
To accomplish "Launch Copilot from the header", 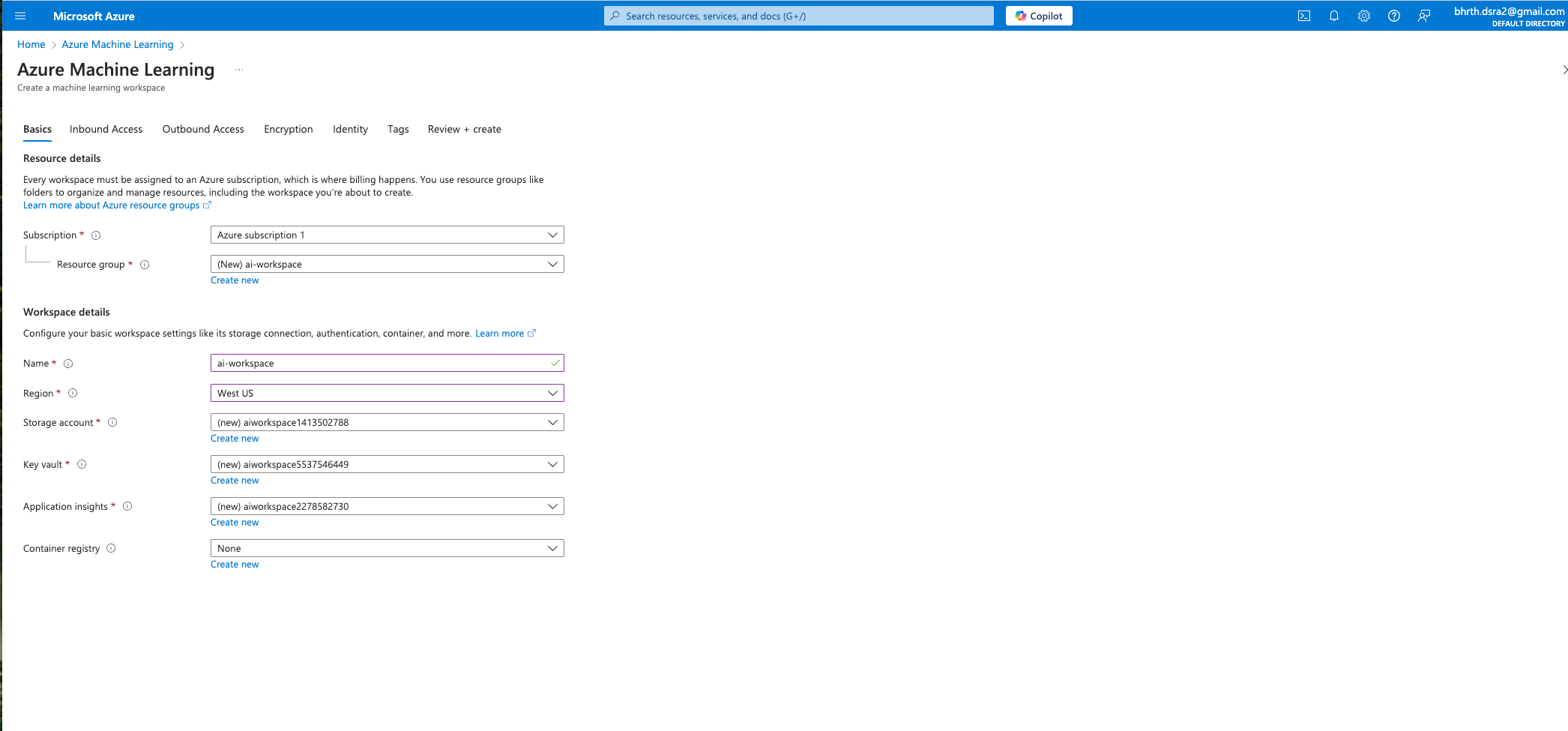I will point(1039,16).
